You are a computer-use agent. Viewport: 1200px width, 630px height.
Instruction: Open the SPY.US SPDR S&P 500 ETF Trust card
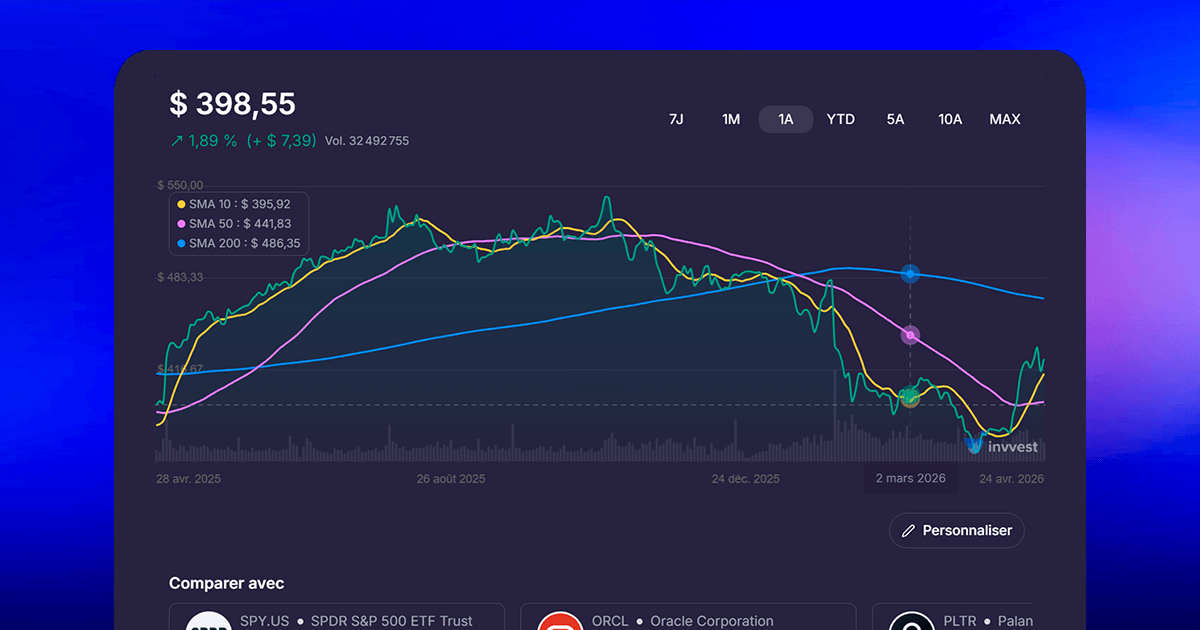337,617
